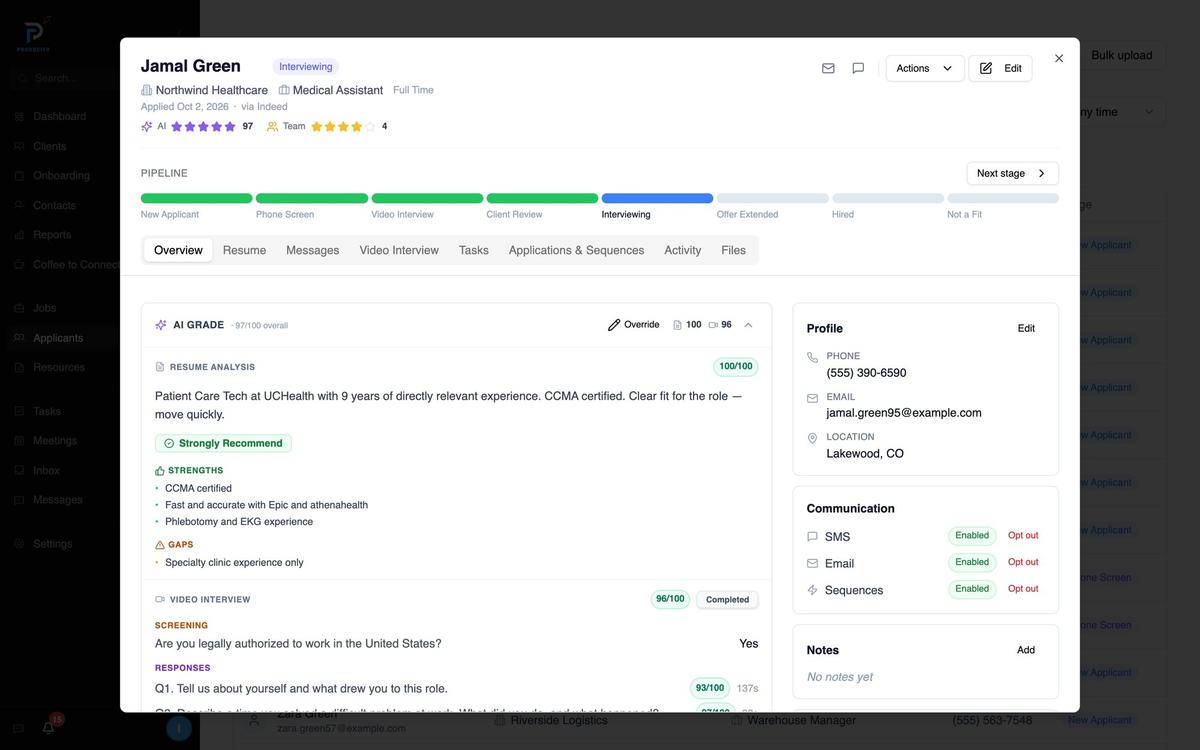Select the Hired pipeline stage bar
1200x750 pixels.
(x=888, y=198)
